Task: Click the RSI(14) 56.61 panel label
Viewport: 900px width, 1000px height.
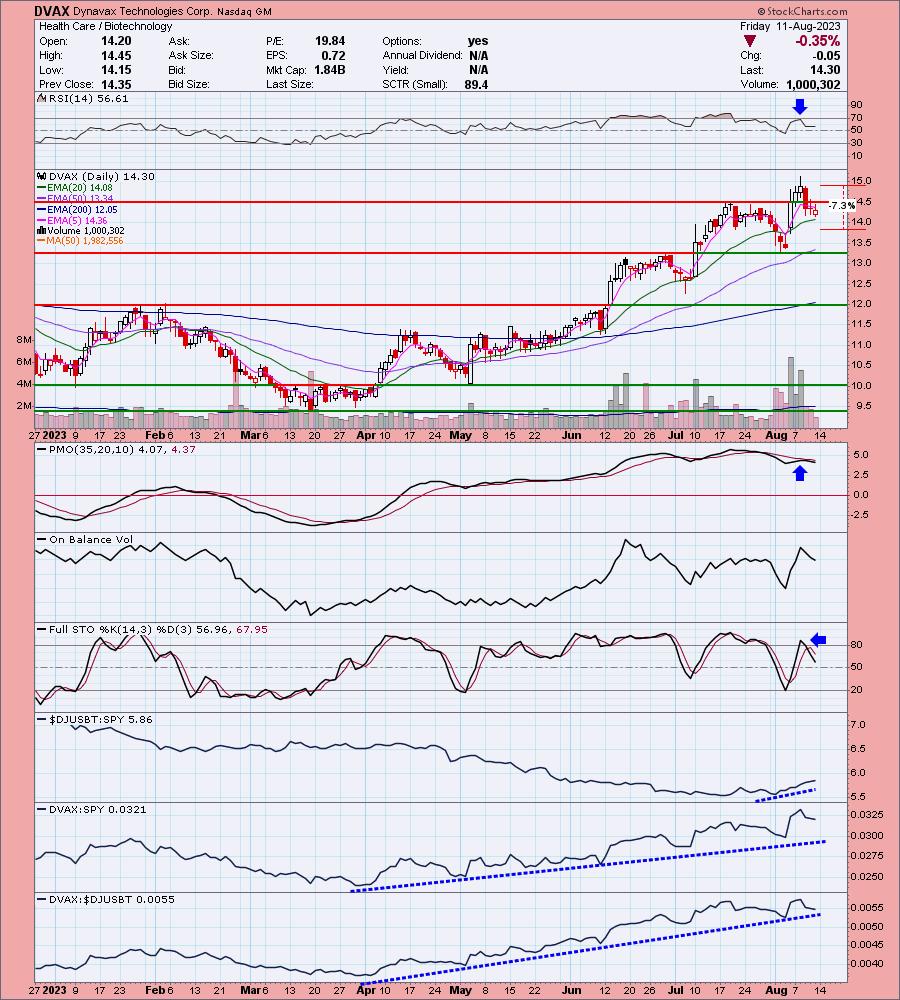Action: pos(83,98)
